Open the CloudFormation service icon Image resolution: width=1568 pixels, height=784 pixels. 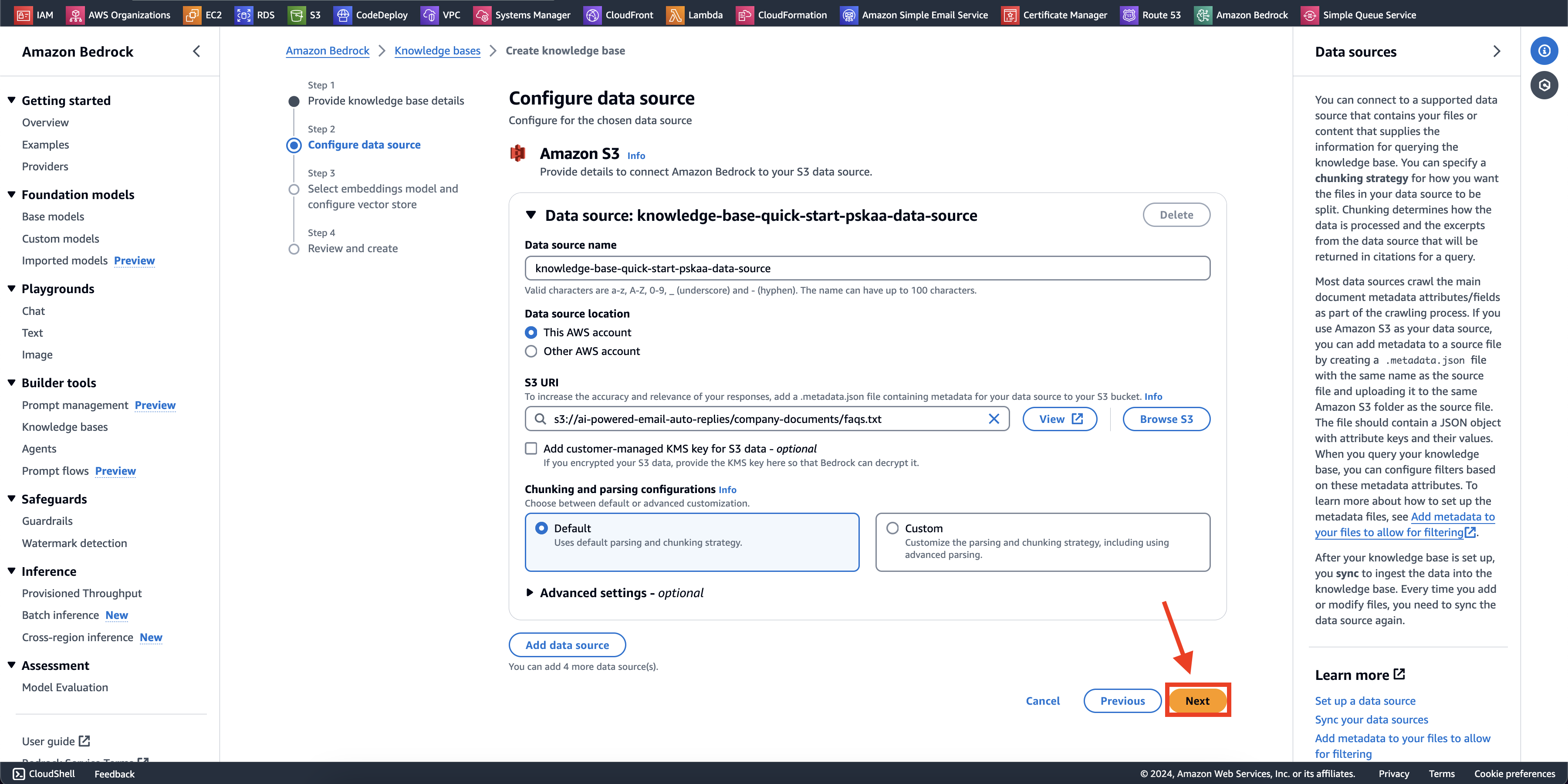pos(744,15)
